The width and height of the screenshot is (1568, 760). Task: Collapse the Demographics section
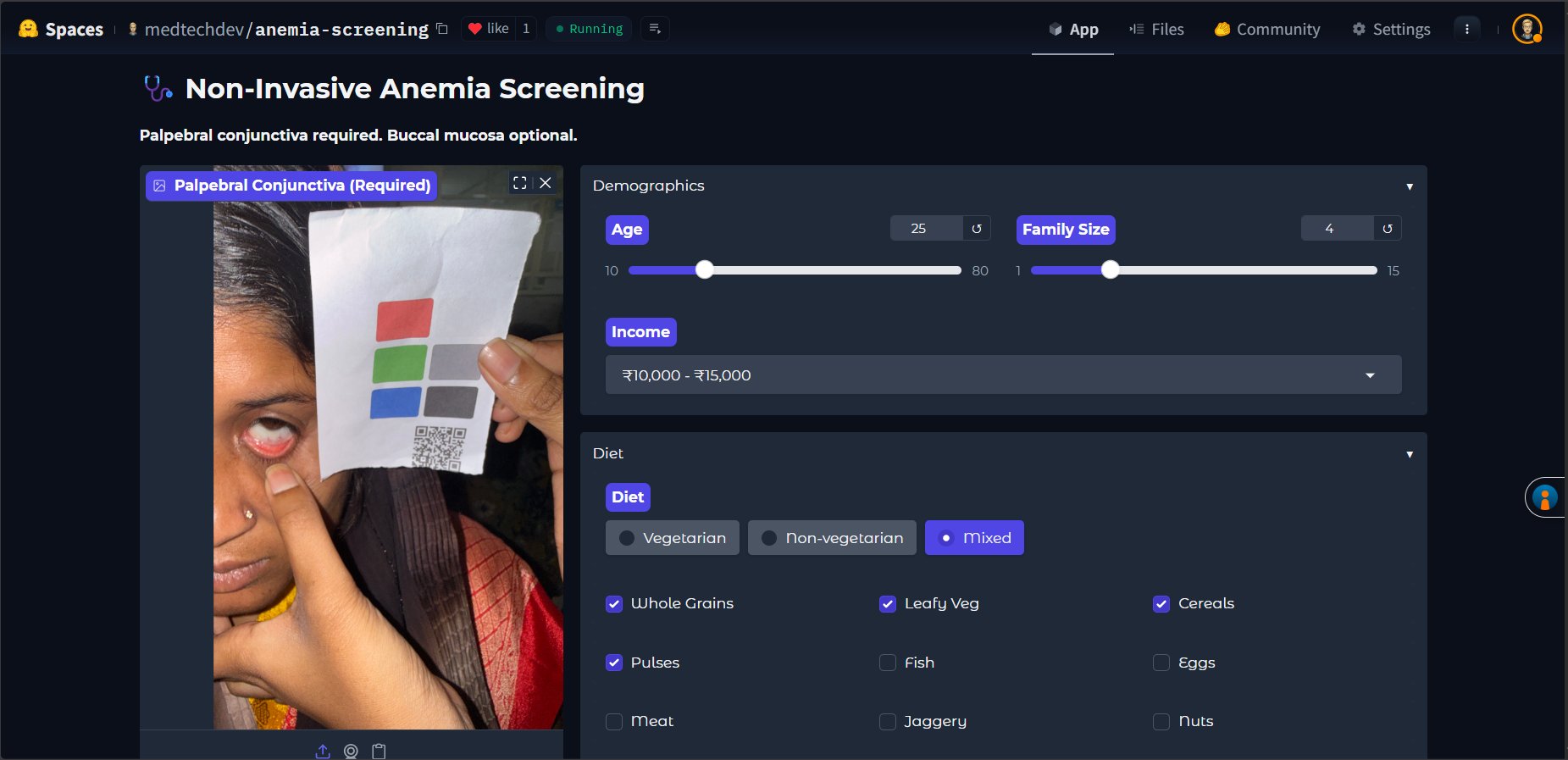(1410, 186)
